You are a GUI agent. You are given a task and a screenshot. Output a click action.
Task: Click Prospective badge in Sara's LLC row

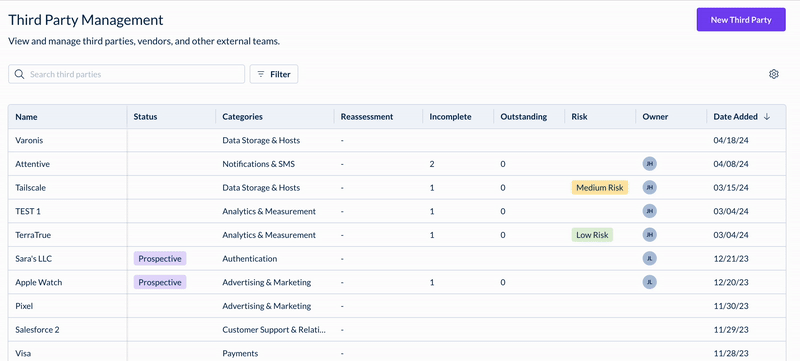click(160, 259)
